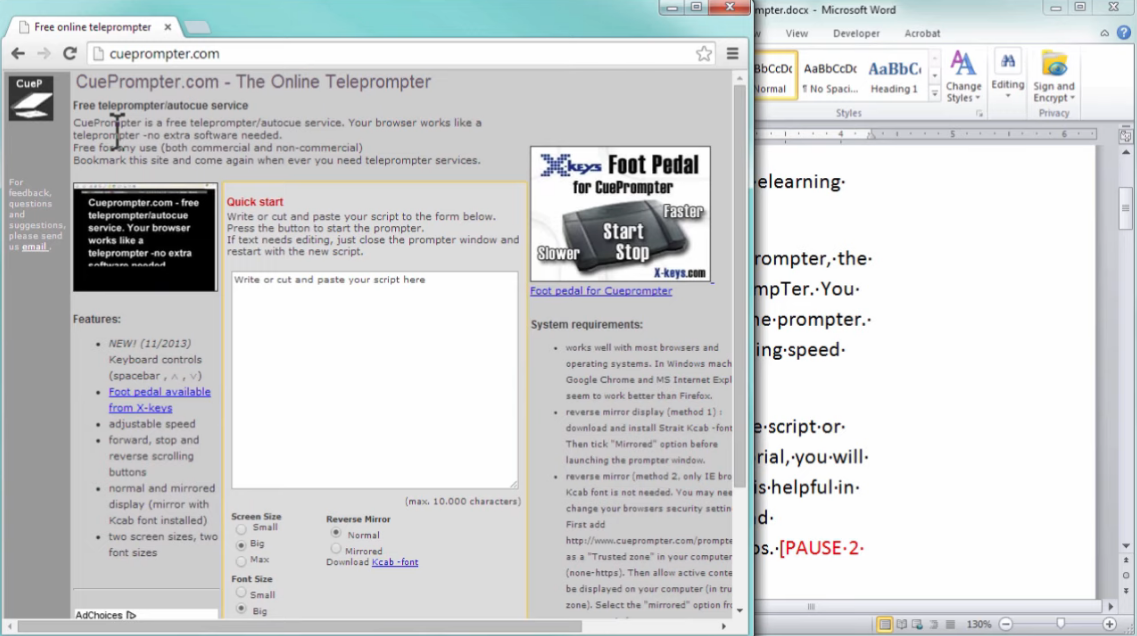Screen dimensions: 1137x636
Task: Select Small font size
Action: [241, 594]
